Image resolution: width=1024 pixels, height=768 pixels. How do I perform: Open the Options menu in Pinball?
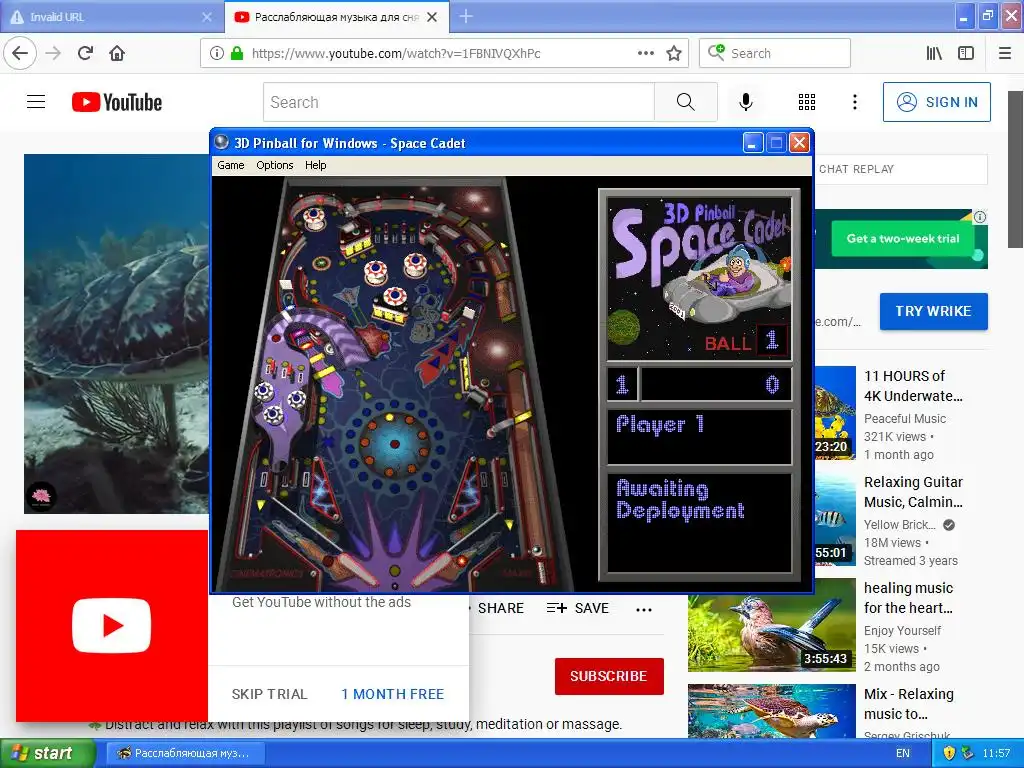click(x=274, y=165)
